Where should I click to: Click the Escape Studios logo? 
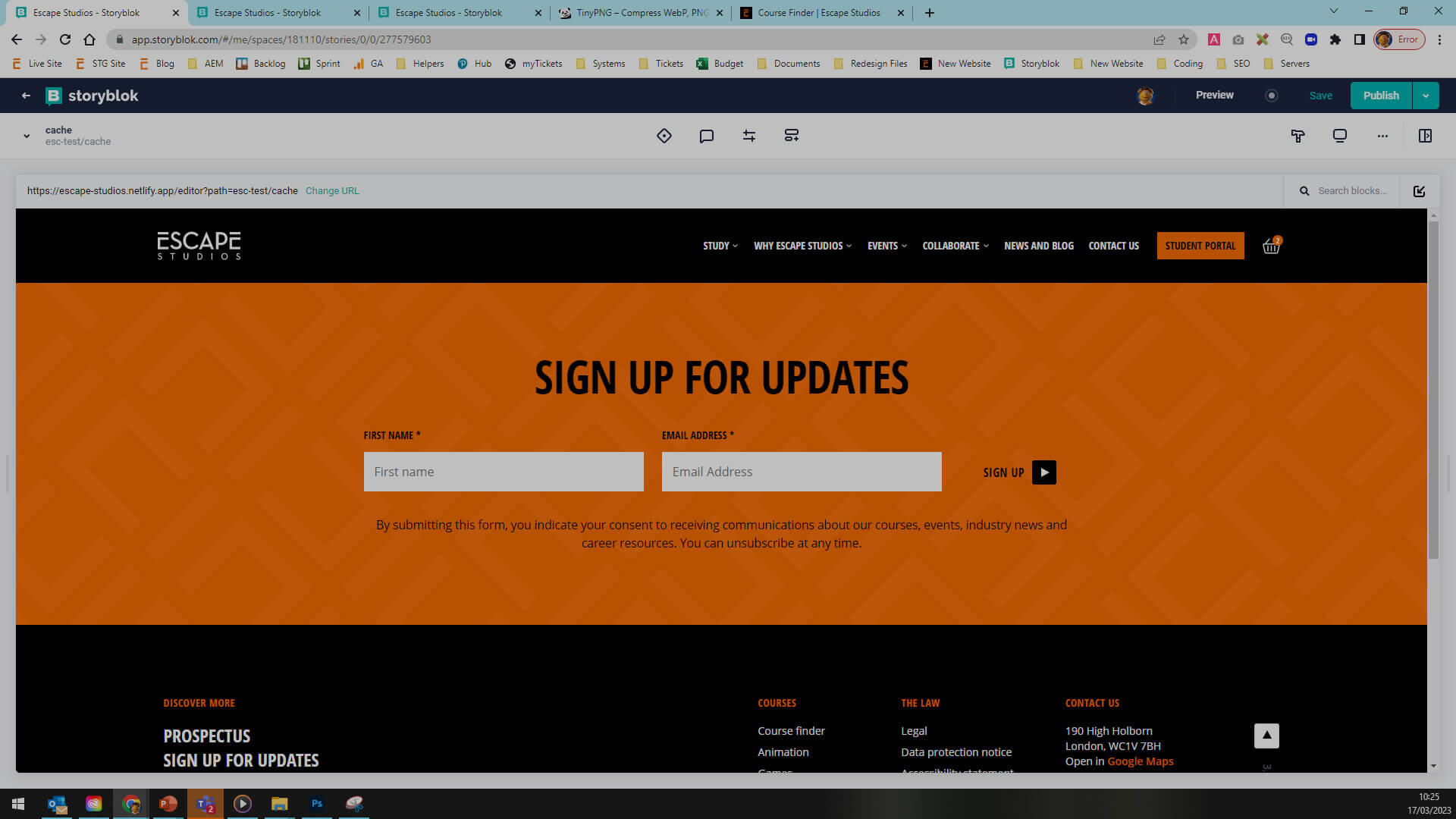click(x=199, y=246)
